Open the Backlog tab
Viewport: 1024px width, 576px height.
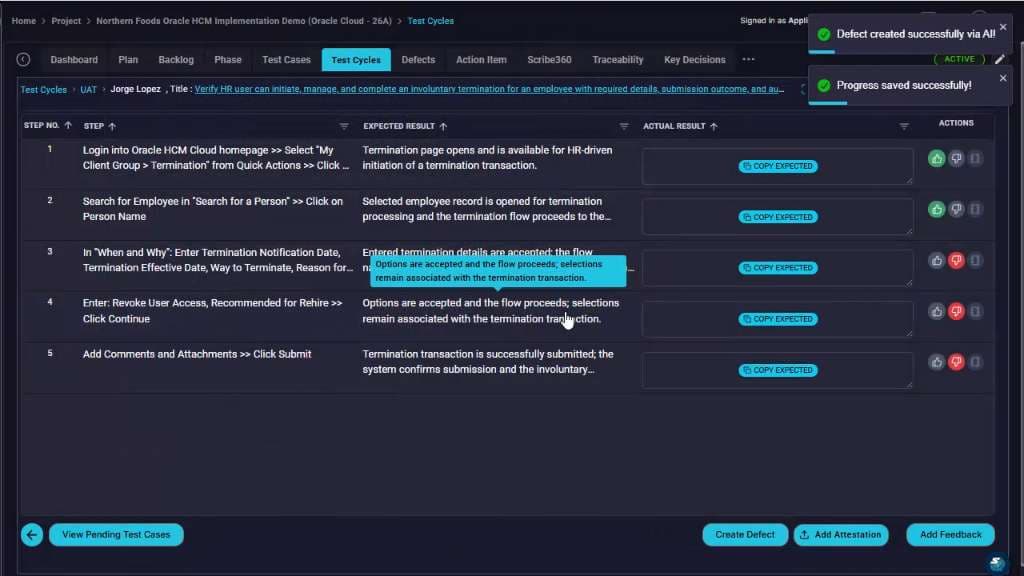176,59
